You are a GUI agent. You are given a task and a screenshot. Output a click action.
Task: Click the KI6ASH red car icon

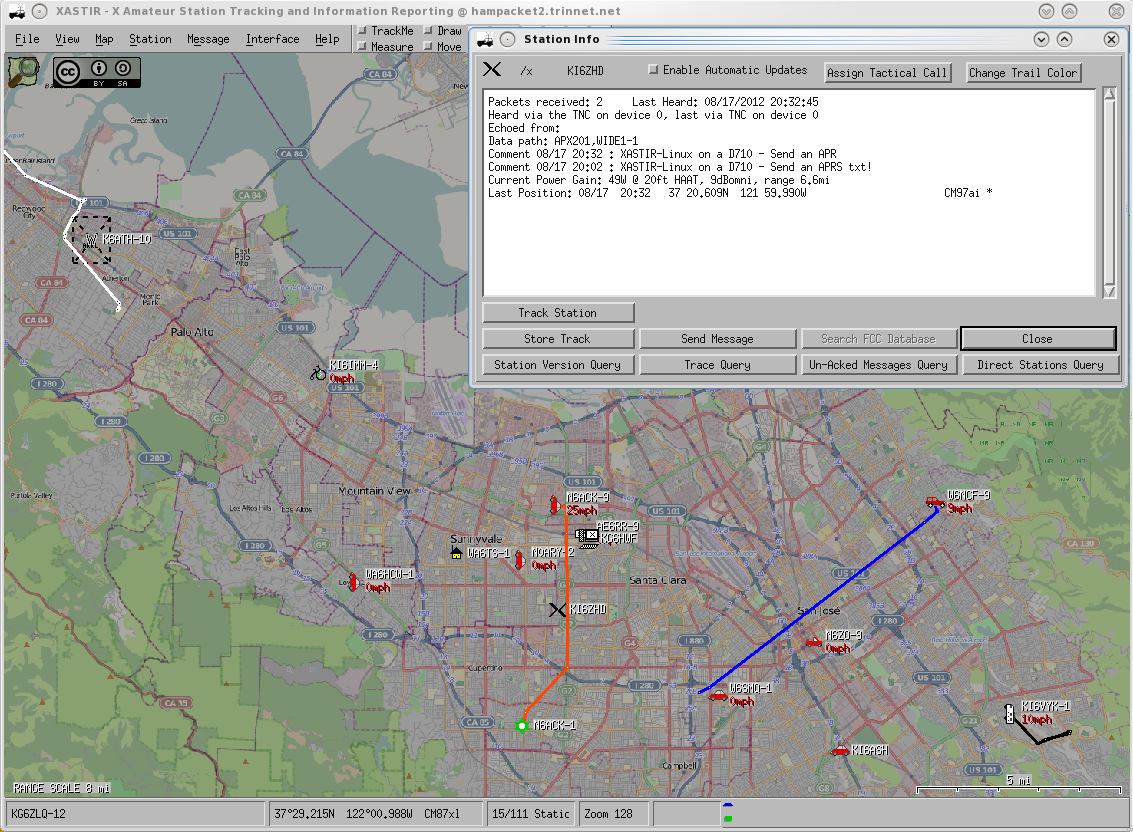(840, 750)
